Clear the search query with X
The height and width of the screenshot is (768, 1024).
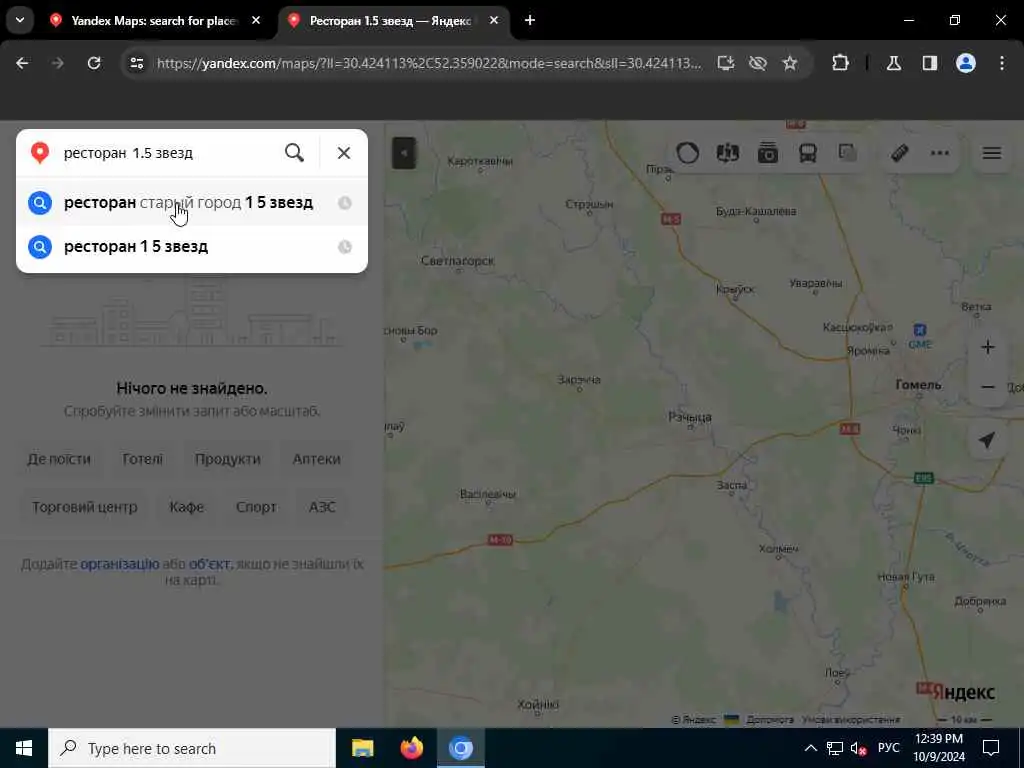coord(344,153)
